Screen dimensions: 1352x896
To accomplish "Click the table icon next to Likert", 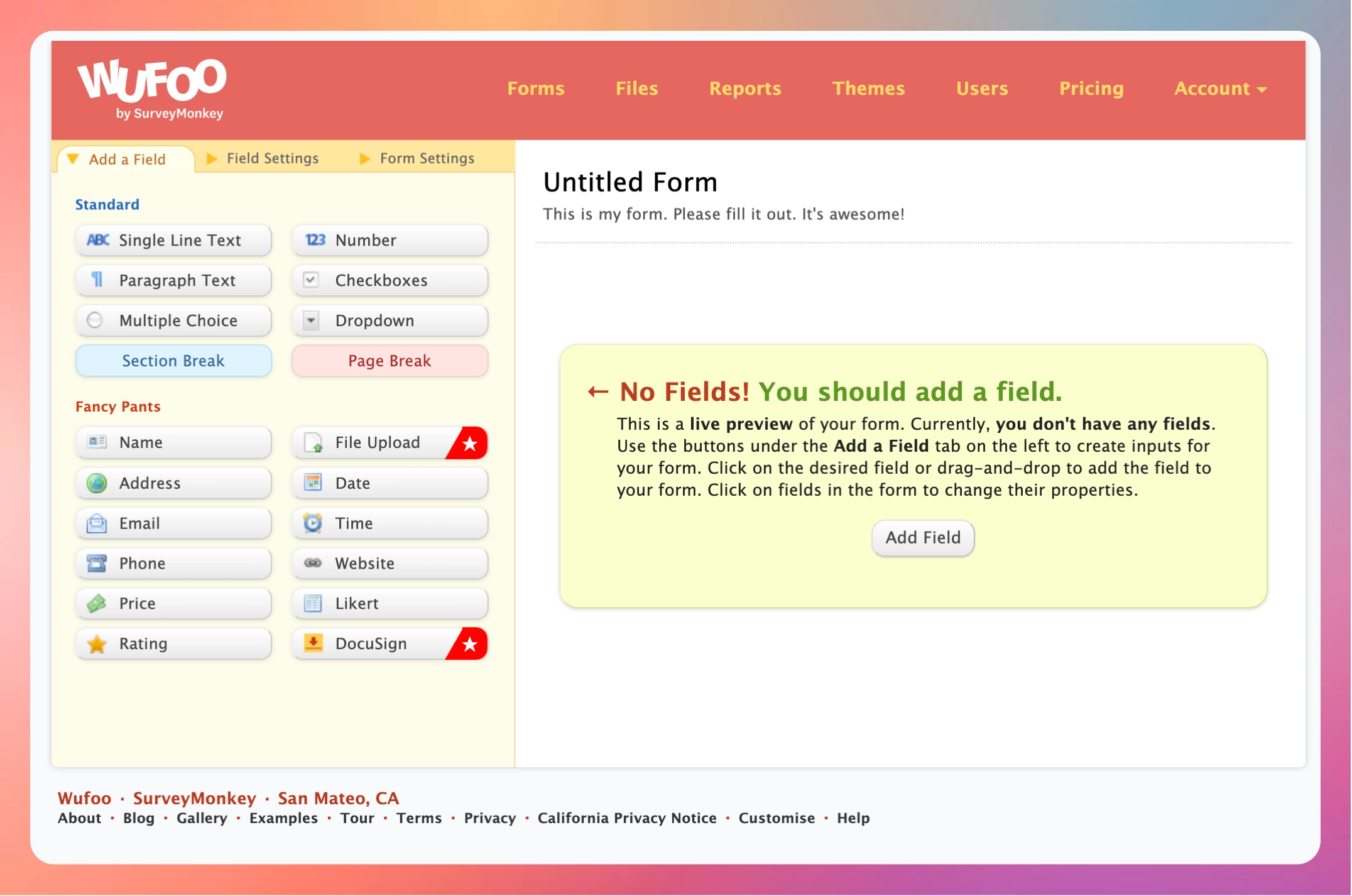I will [313, 603].
